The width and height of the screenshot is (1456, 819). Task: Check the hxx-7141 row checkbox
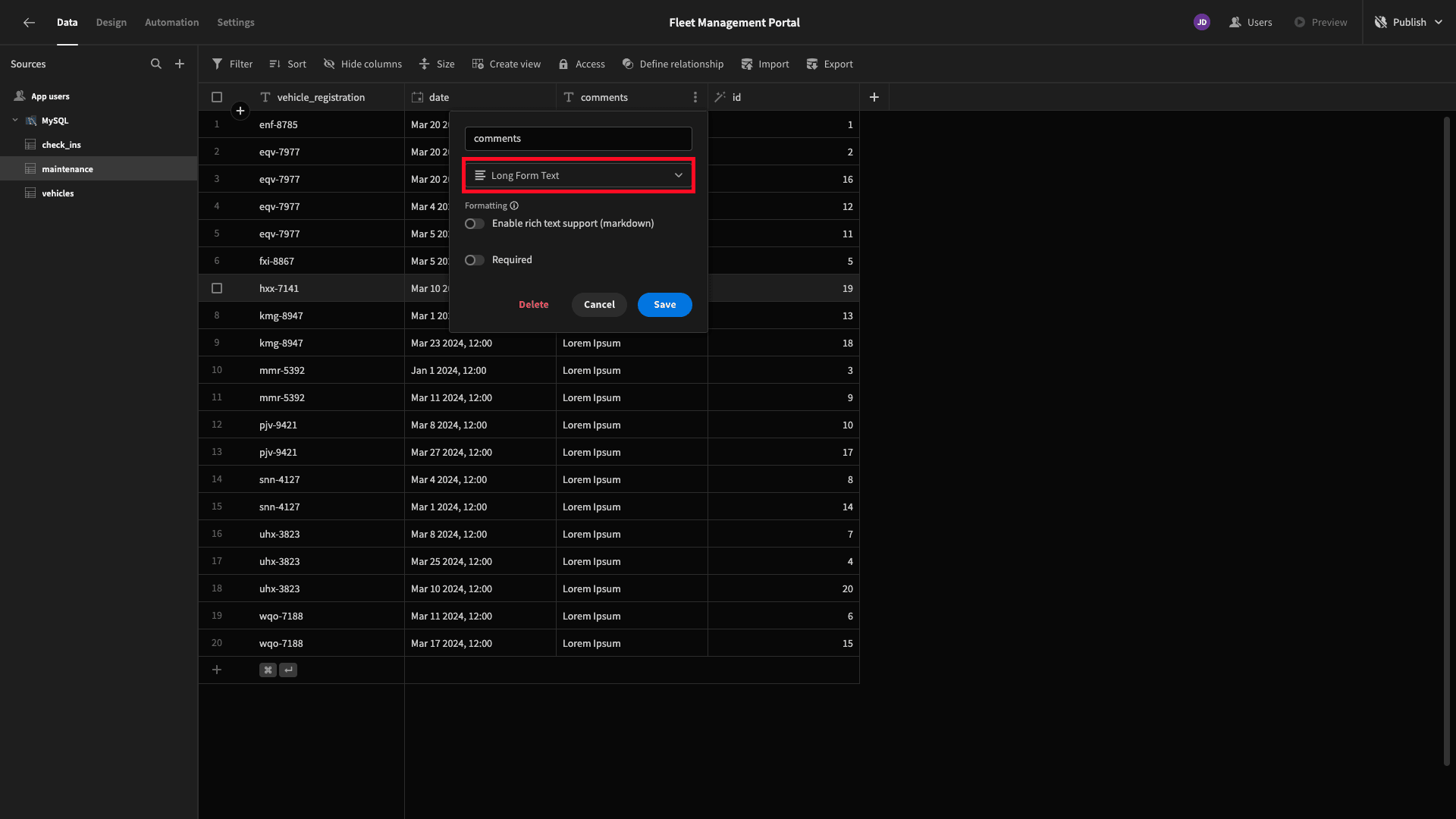tap(217, 288)
